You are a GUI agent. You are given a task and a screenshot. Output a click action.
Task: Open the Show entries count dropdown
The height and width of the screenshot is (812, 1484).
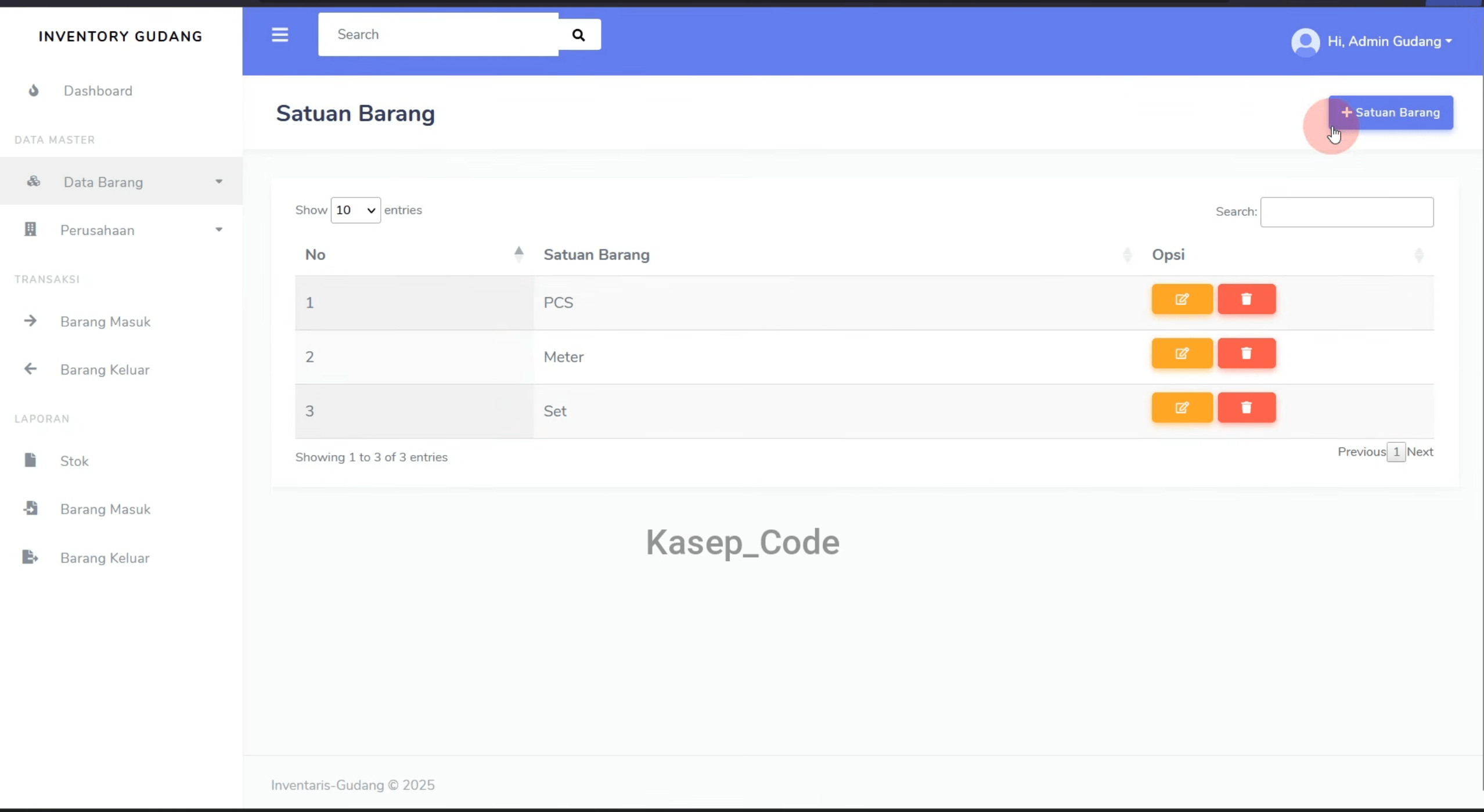click(x=355, y=210)
